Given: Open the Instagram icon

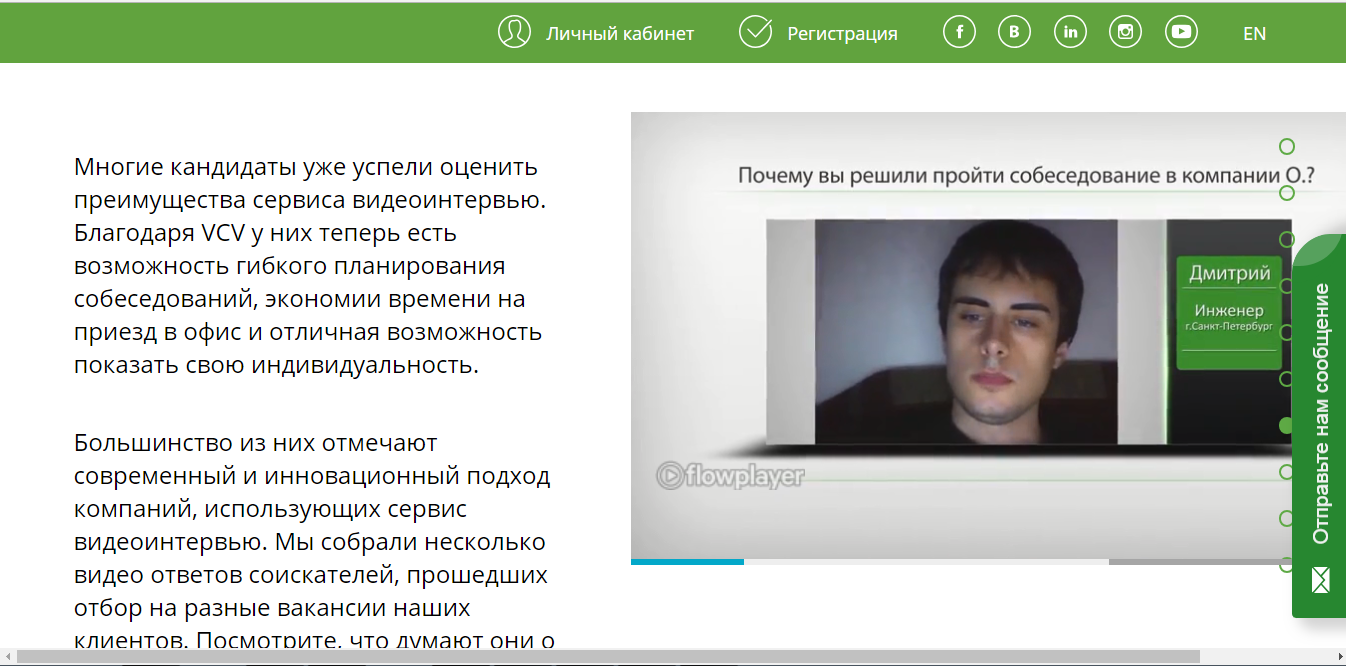Looking at the screenshot, I should 1125,31.
